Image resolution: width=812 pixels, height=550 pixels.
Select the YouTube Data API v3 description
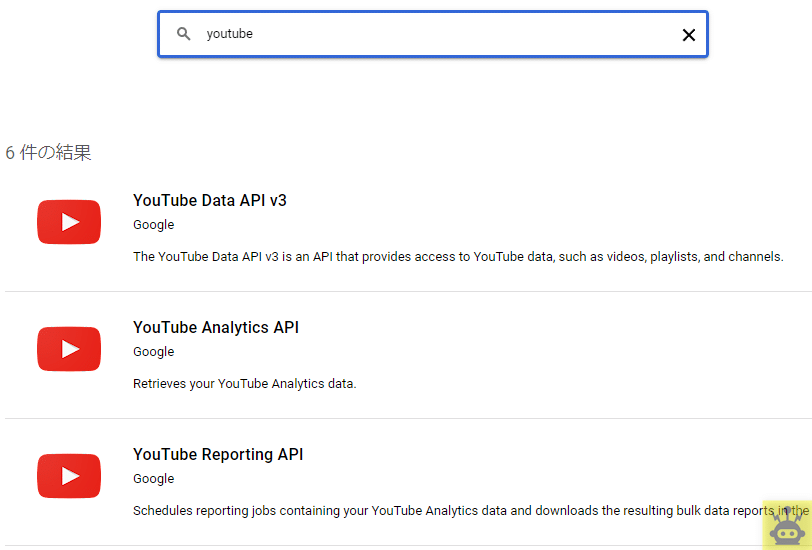coord(458,257)
